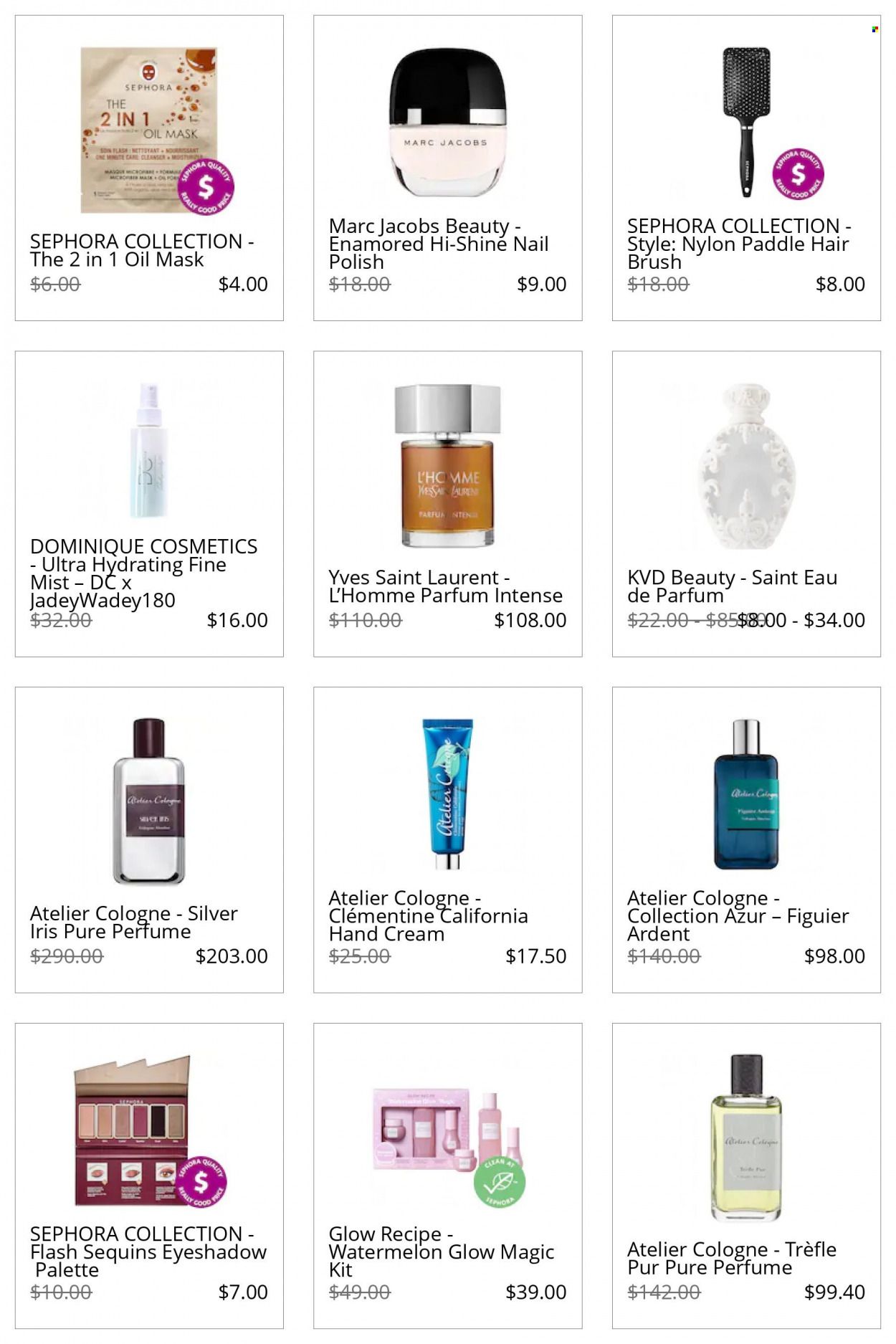Click the $108.00 L'Homme Parfum Intense price
Image resolution: width=896 pixels, height=1344 pixels.
pyautogui.click(x=530, y=620)
